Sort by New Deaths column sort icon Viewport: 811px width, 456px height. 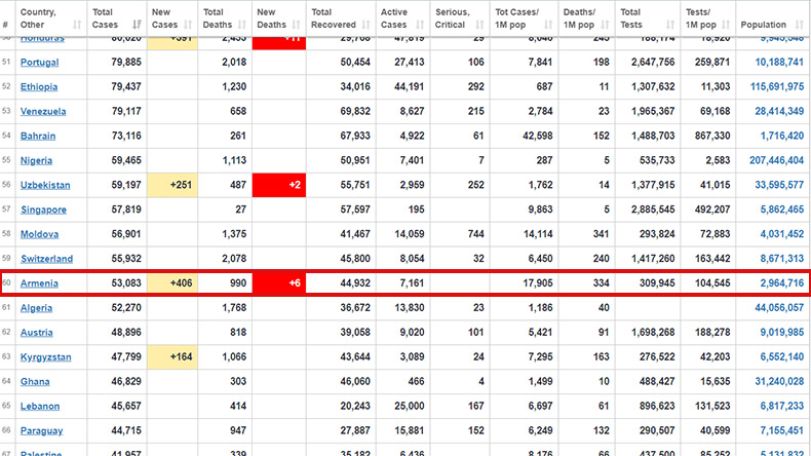click(x=296, y=24)
